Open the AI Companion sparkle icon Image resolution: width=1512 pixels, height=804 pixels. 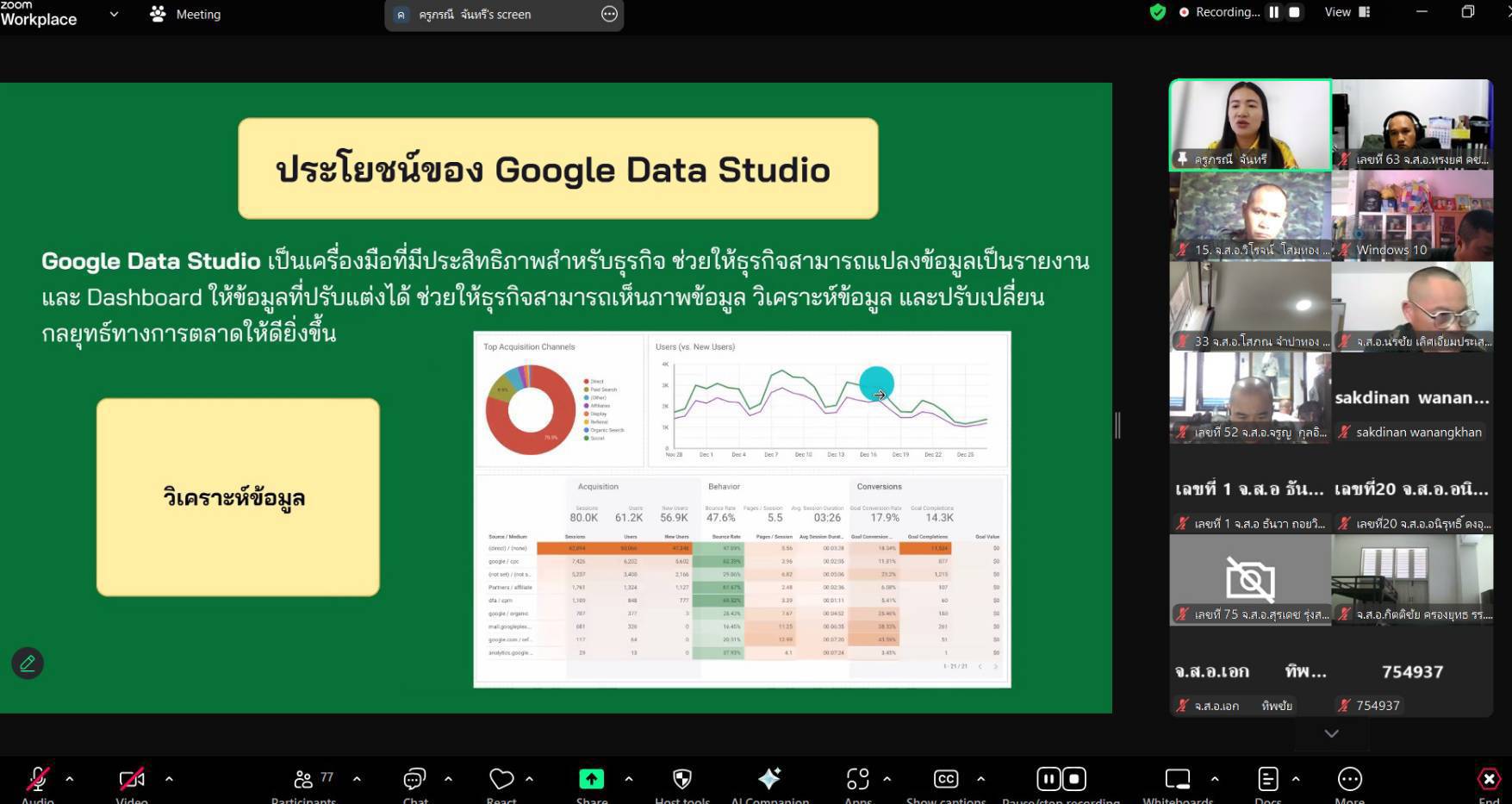coord(769,778)
